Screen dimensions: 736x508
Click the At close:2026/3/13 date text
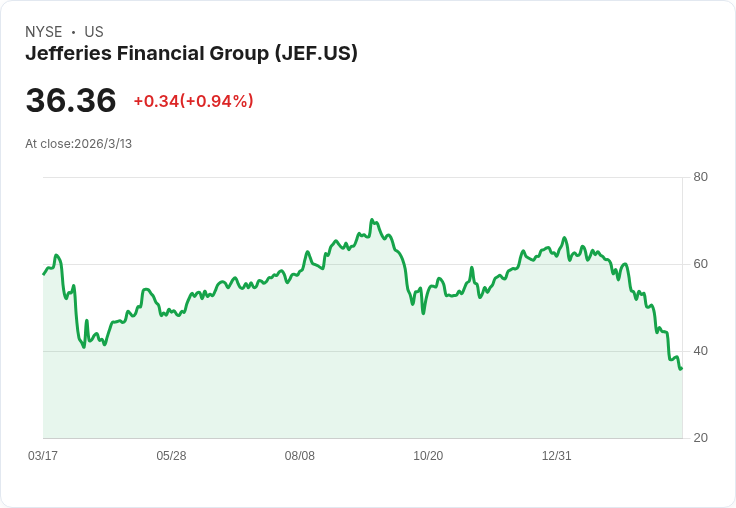coord(78,144)
